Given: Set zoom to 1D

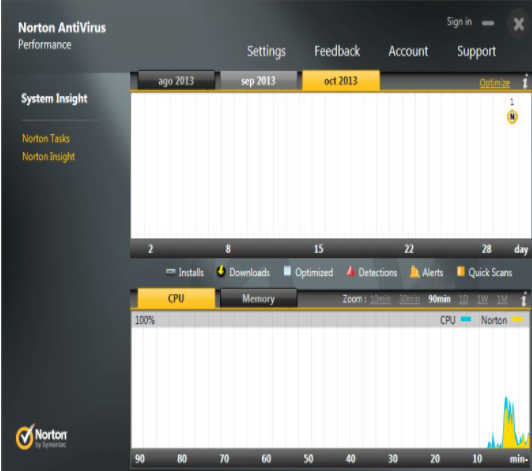Looking at the screenshot, I should [x=463, y=299].
